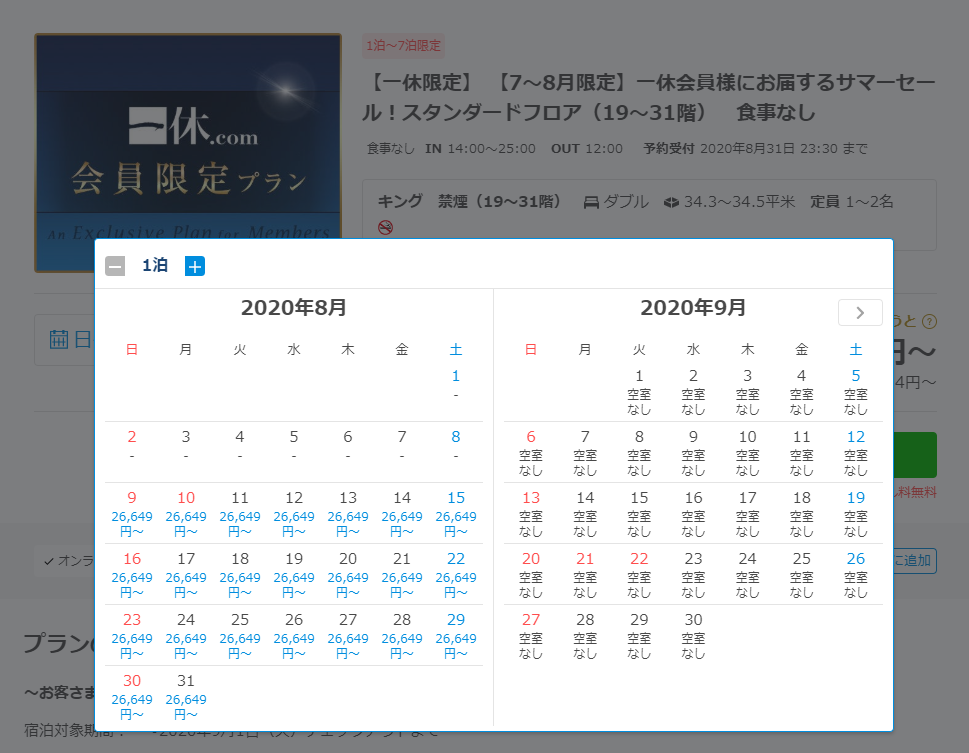Screen dimensions: 969x753
Task: Click the calendar icon behind popup
Action: [x=59, y=339]
